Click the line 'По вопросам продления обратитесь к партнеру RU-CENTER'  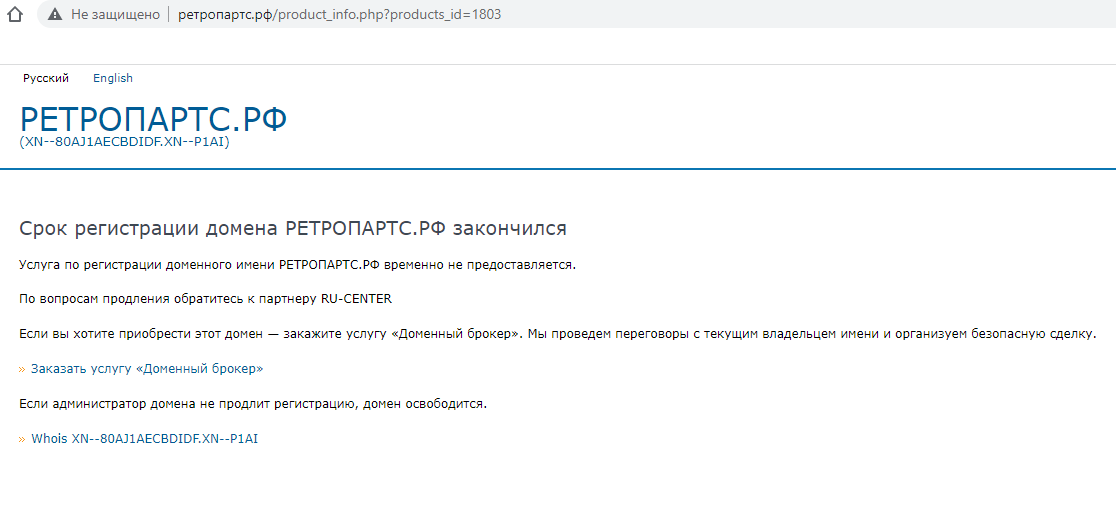pyautogui.click(x=205, y=299)
